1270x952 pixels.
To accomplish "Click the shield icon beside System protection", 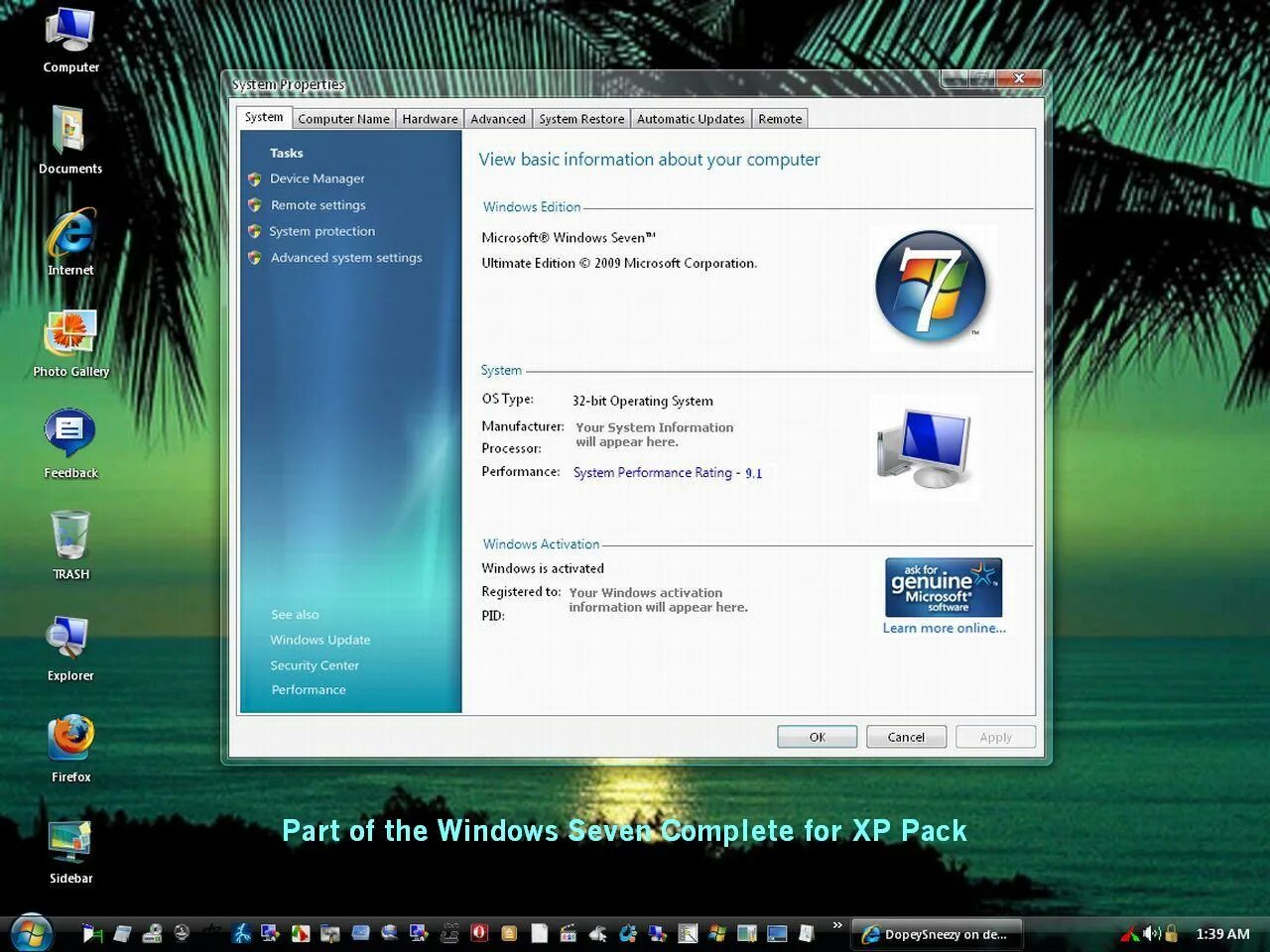I will coord(255,231).
